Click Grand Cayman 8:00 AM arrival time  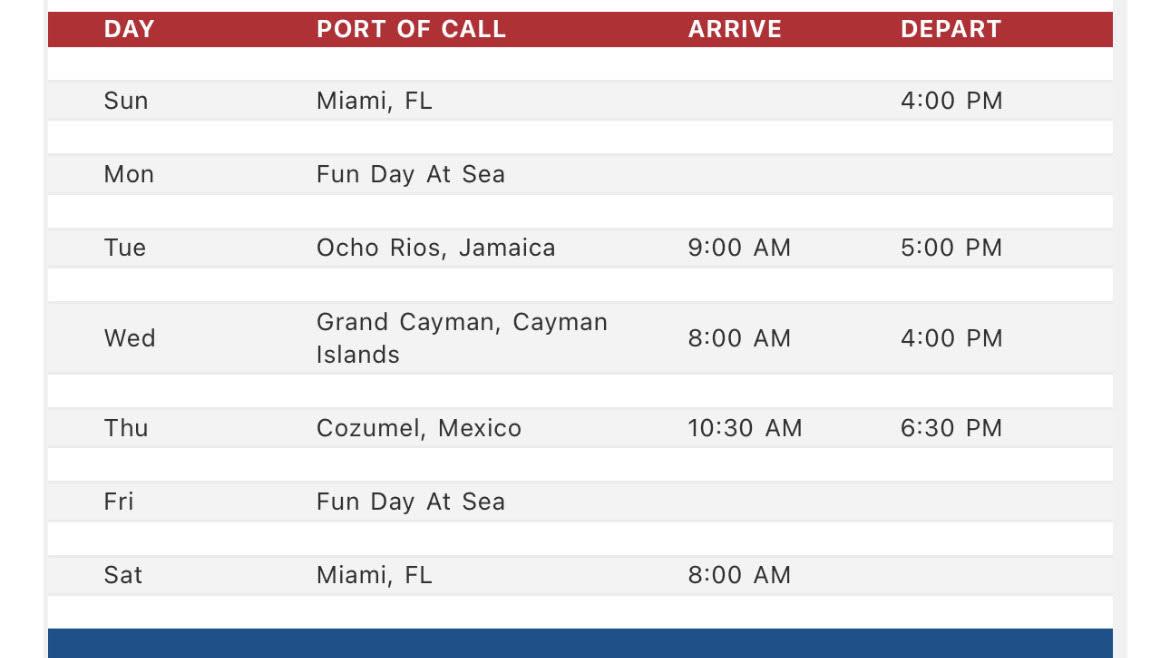[x=739, y=338]
